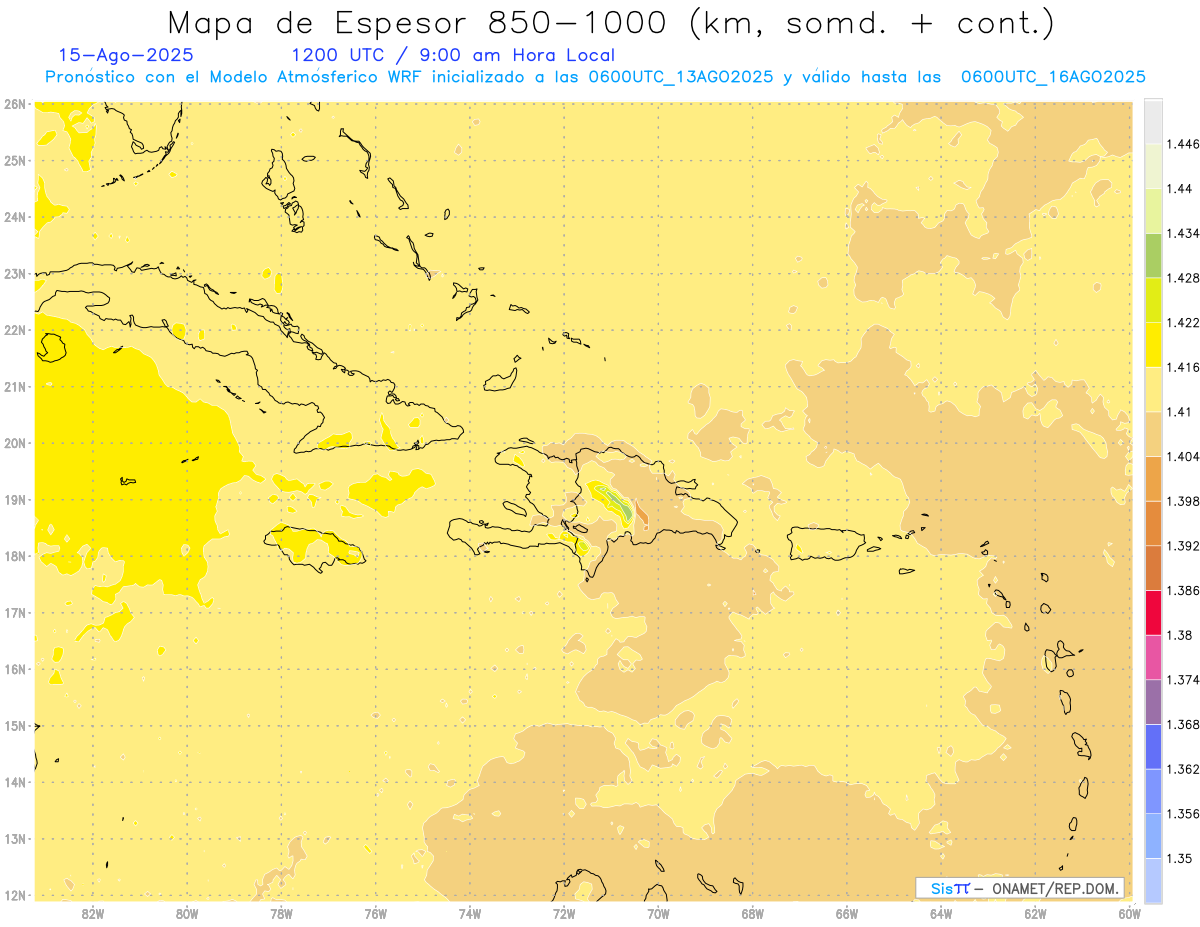Click the 'Pronóstico con el Modelo Atmosférico WRF' line
The image size is (1200, 927).
(x=595, y=76)
